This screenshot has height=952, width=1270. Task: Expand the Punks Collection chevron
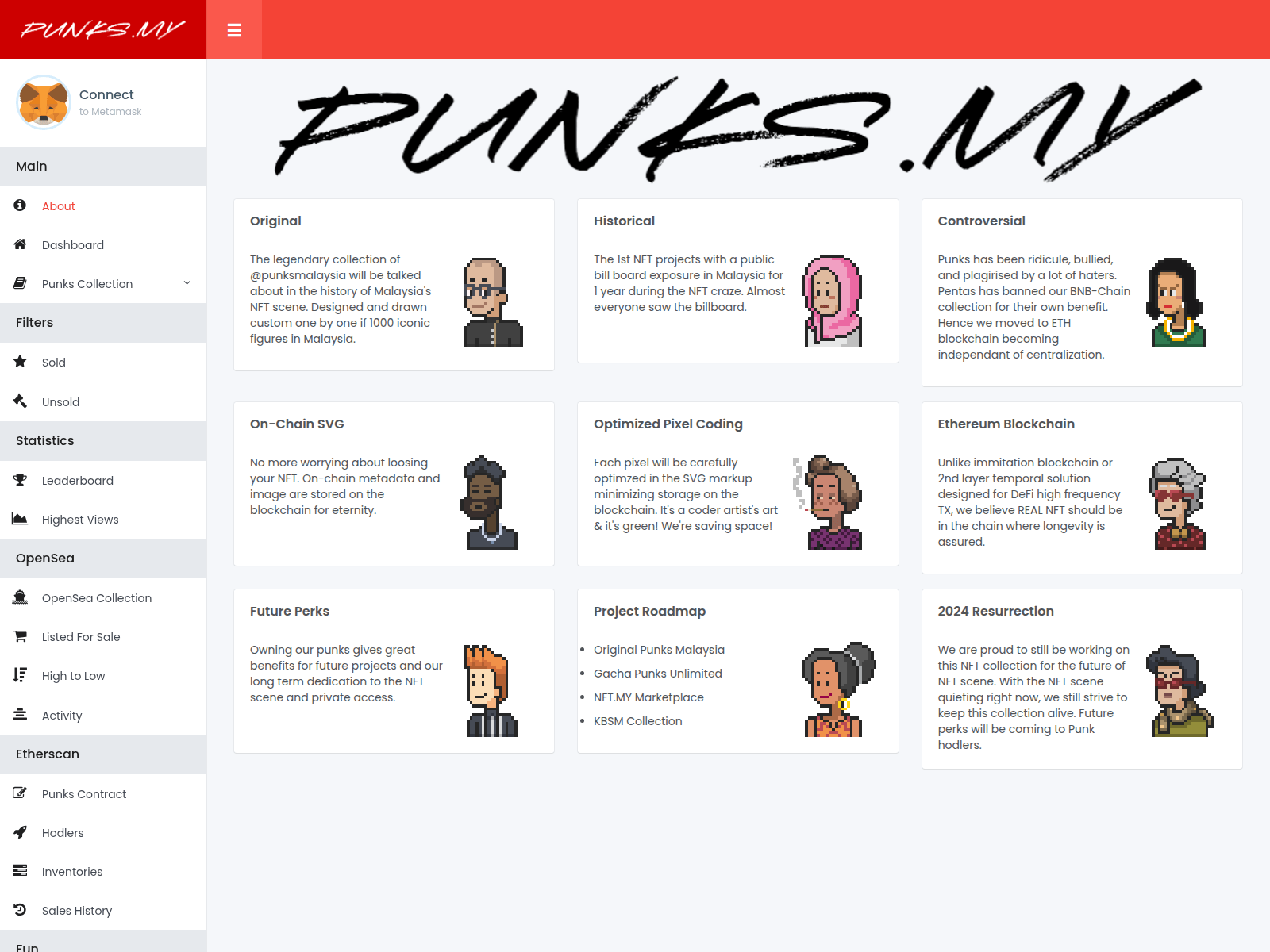click(187, 283)
